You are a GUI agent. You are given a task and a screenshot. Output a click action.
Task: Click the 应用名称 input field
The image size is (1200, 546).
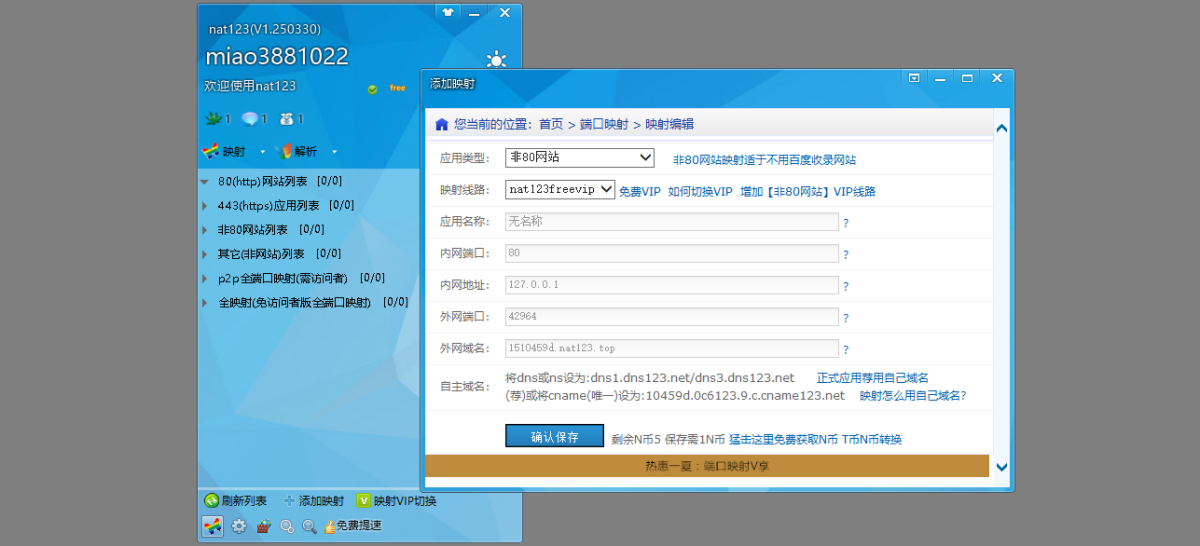(672, 222)
